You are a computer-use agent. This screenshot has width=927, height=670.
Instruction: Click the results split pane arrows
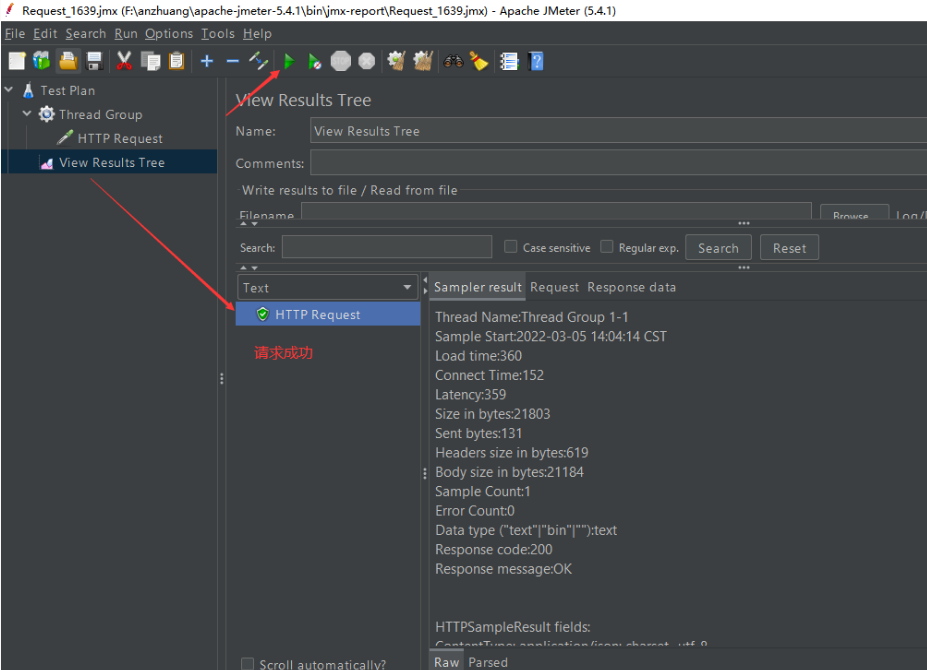(x=424, y=285)
